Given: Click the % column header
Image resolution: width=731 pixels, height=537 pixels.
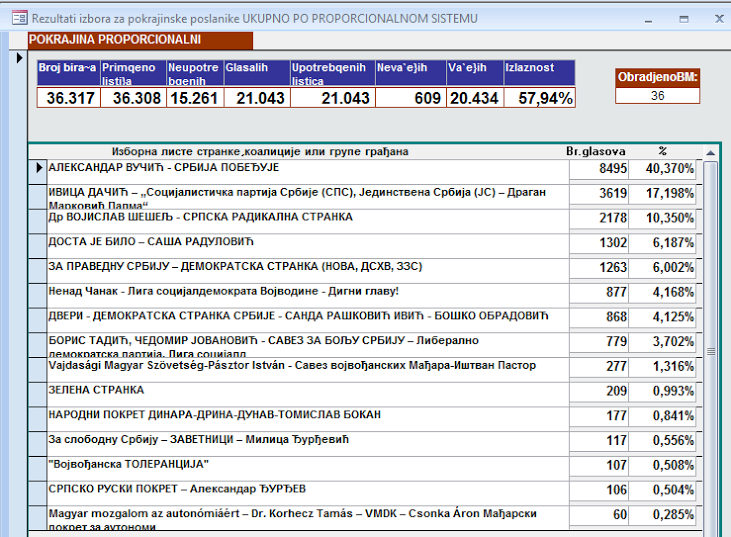Looking at the screenshot, I should point(662,151).
